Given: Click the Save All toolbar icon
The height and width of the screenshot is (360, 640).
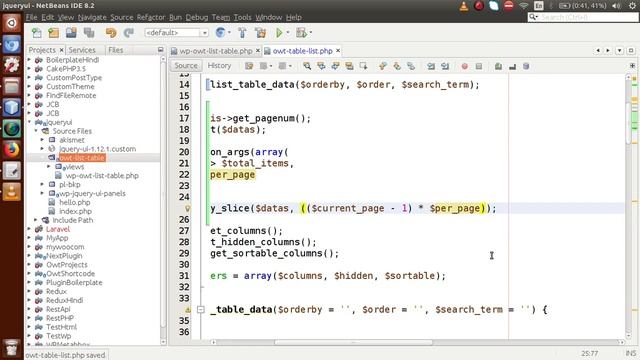Looking at the screenshot, I should coord(89,33).
